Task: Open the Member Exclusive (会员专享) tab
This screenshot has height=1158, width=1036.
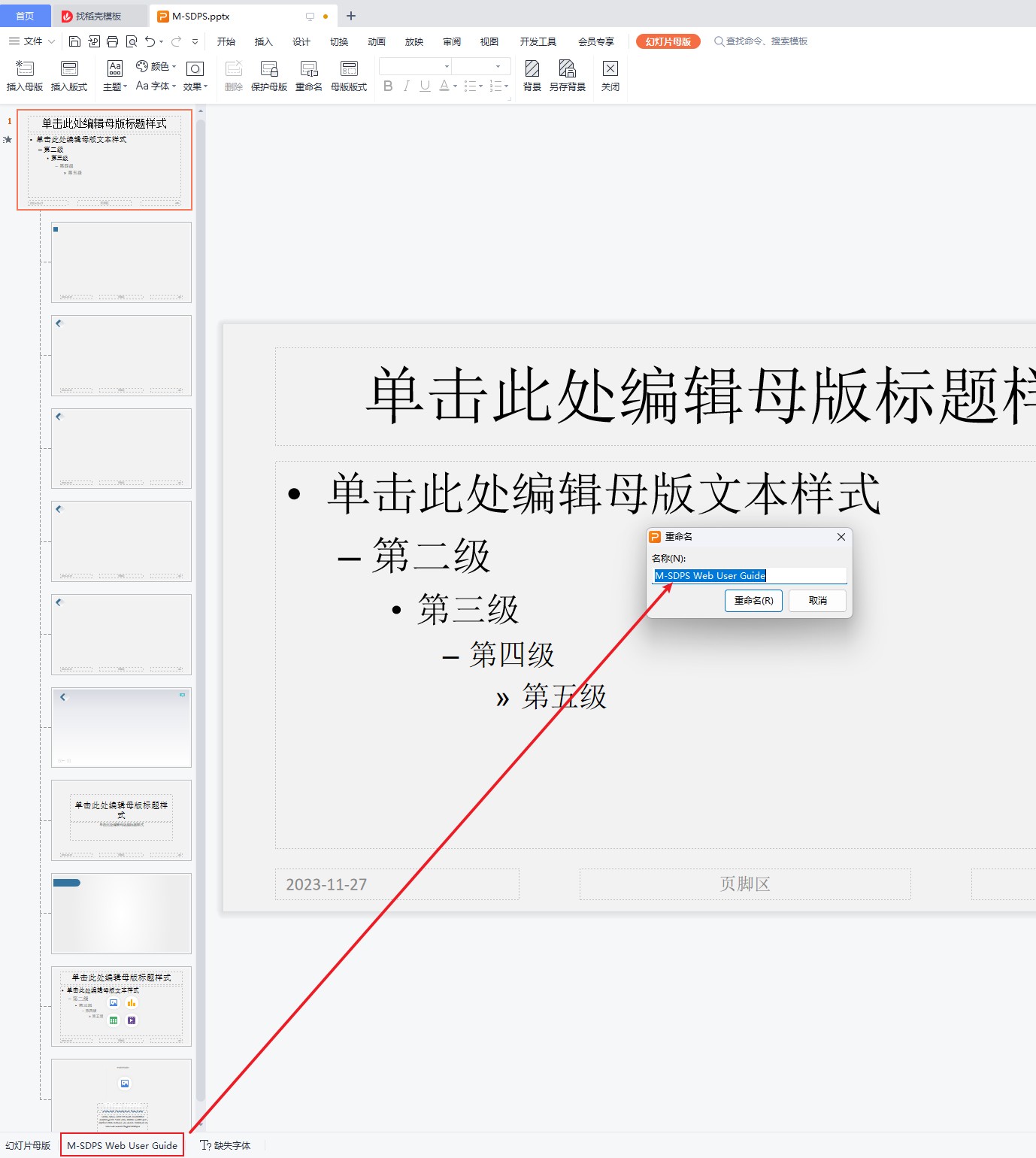Action: tap(596, 41)
